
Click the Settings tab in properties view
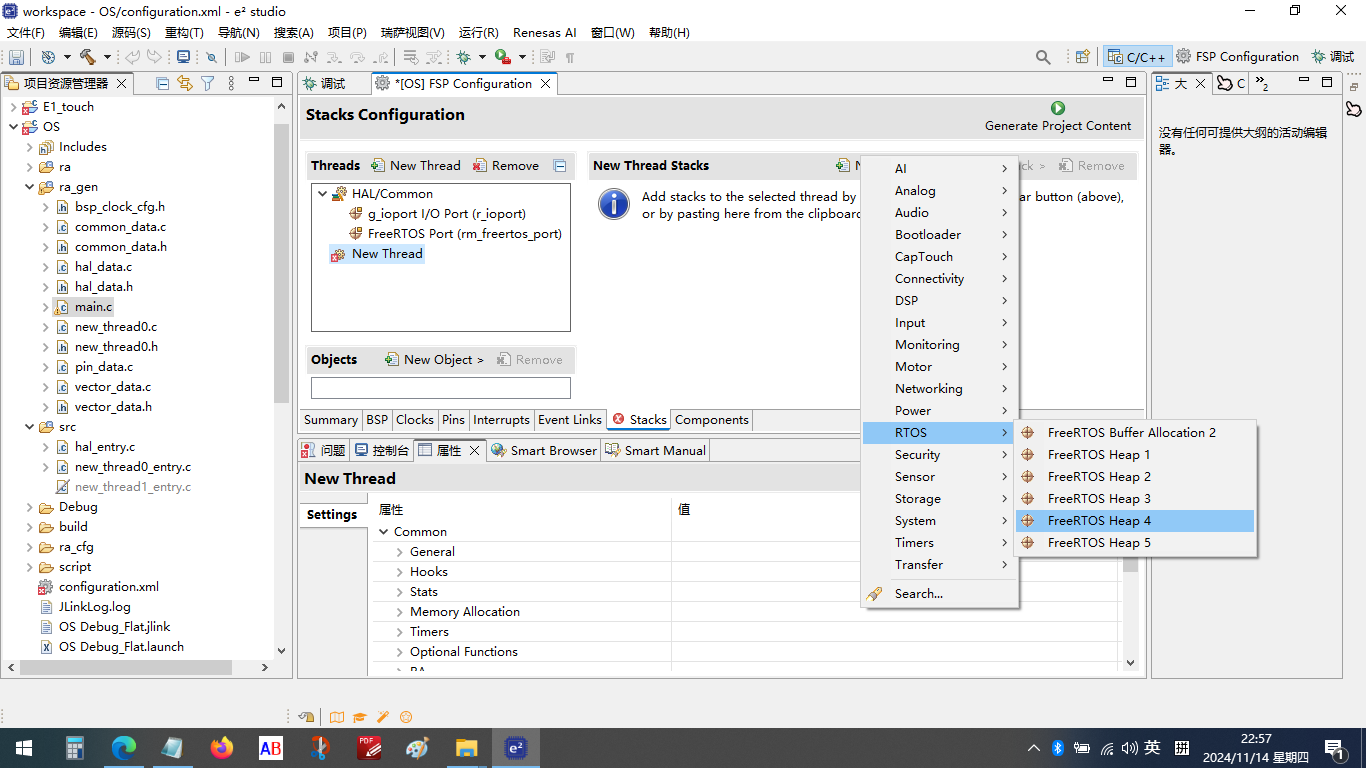[x=332, y=515]
